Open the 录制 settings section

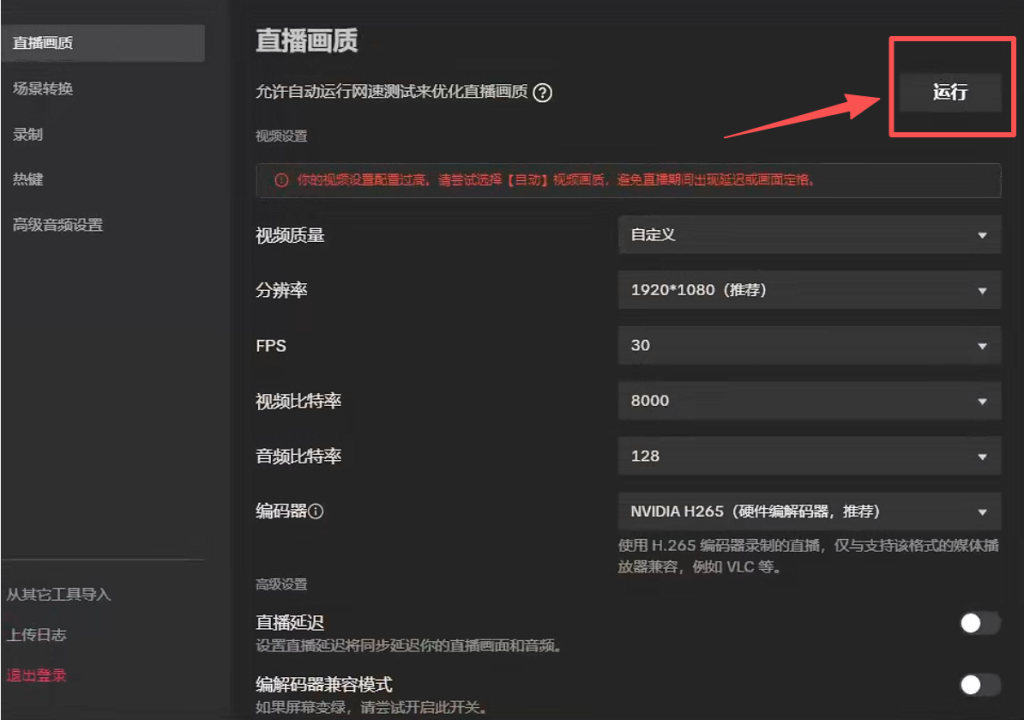[x=28, y=133]
